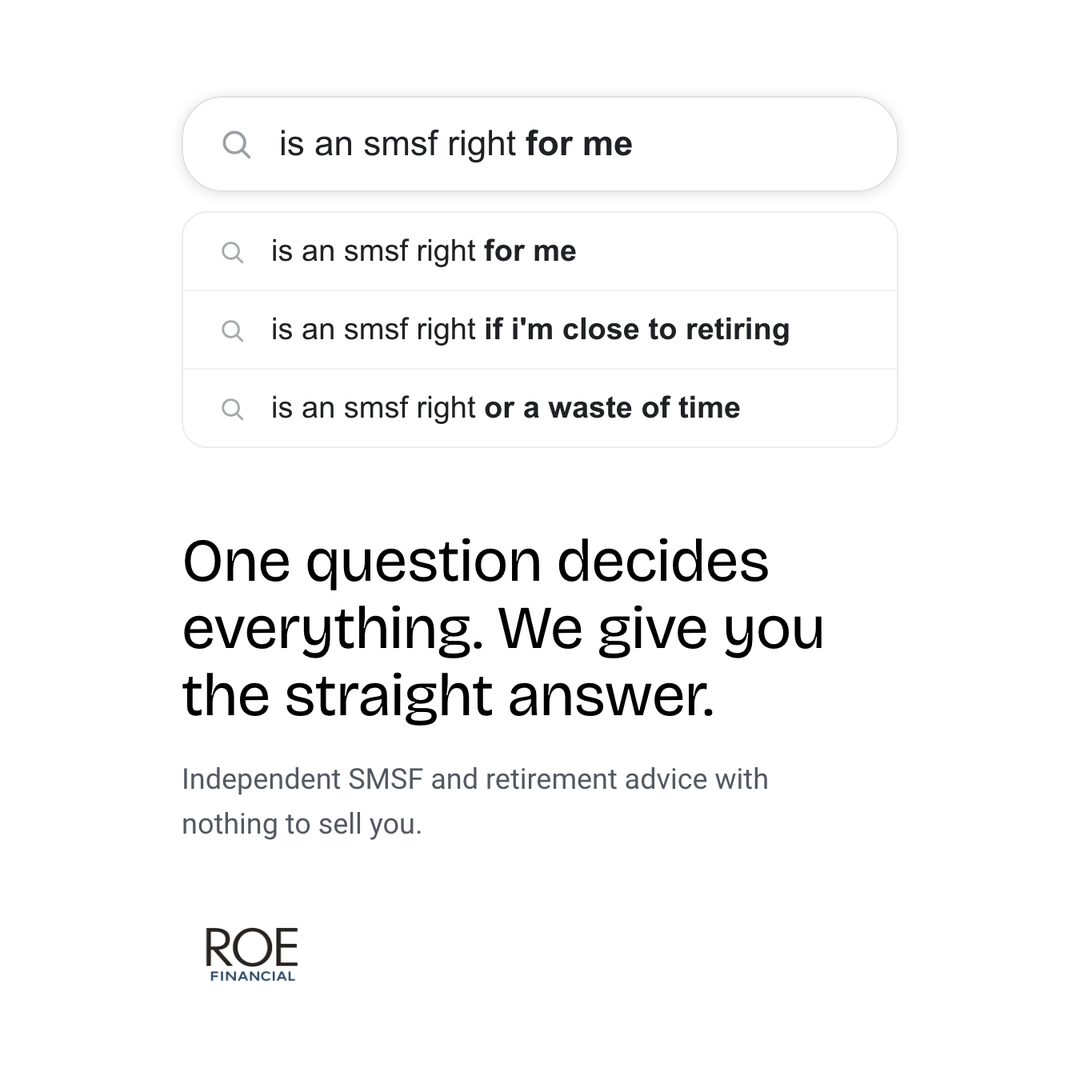Click the FINANCIAL word under ROE

point(253,976)
